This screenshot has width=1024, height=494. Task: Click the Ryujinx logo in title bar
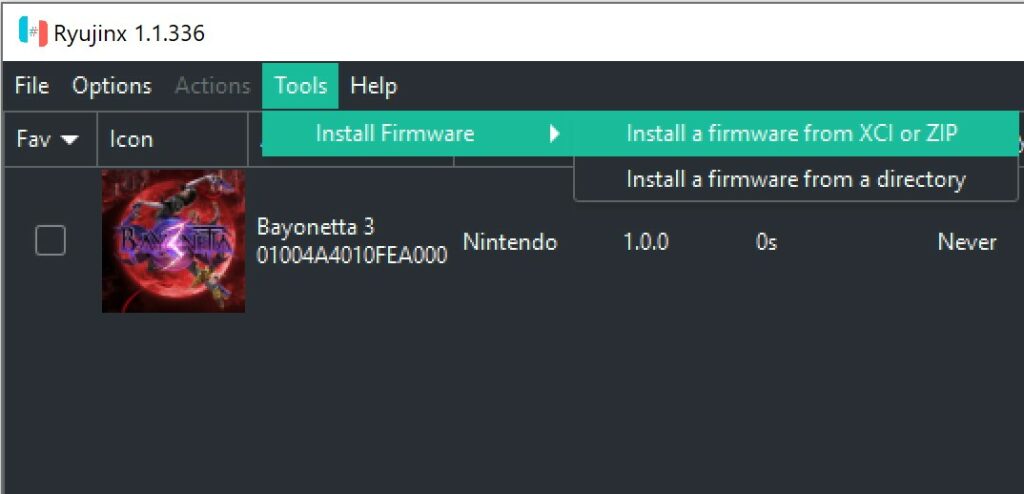(x=33, y=32)
